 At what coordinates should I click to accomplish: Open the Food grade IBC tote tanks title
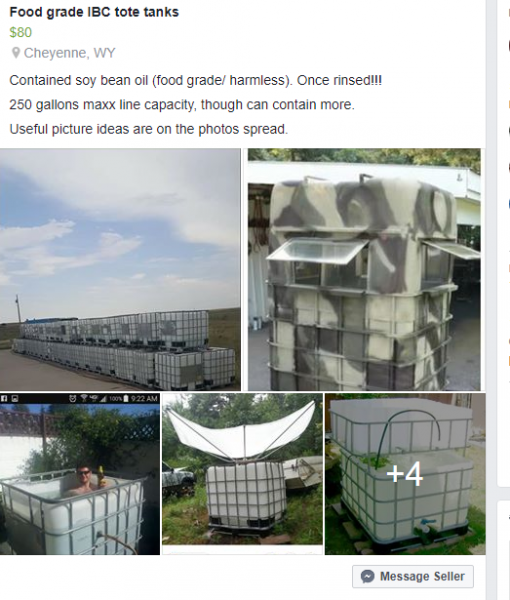94,12
